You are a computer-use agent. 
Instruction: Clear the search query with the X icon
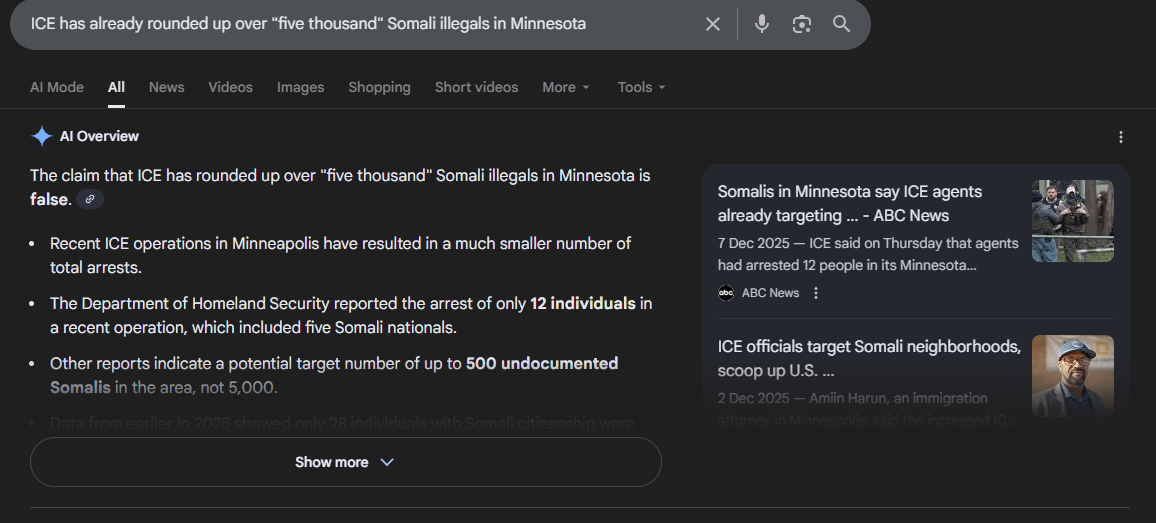click(712, 24)
